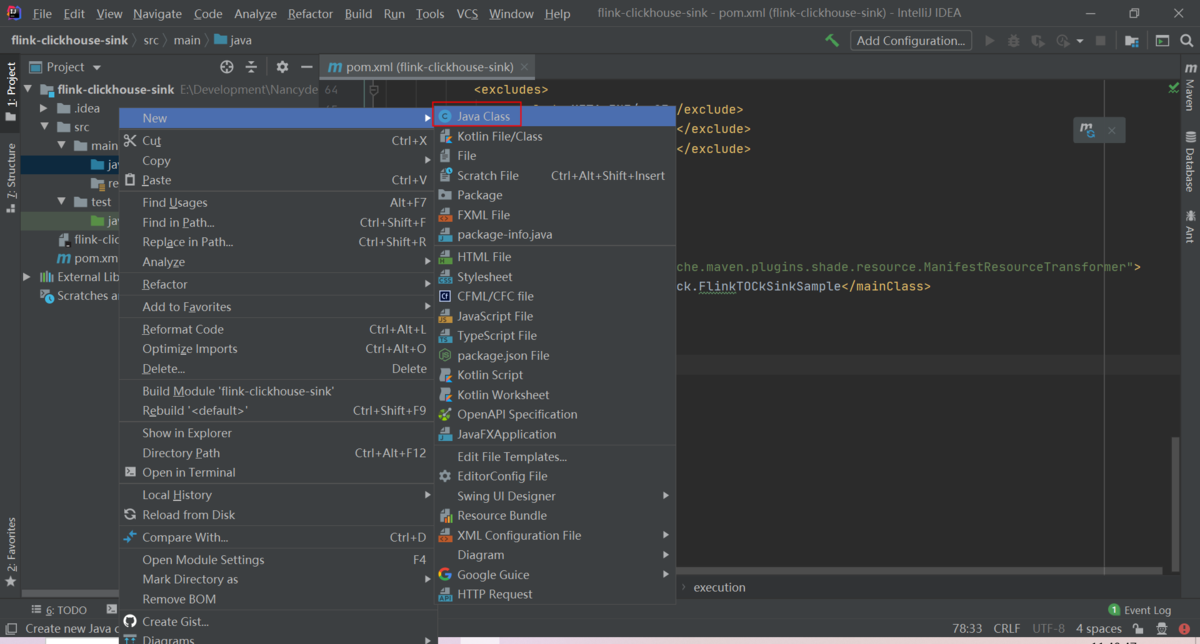Screen dimensions: 1200x644
Task: Open the Refactor menu in the menu bar
Action: (310, 14)
